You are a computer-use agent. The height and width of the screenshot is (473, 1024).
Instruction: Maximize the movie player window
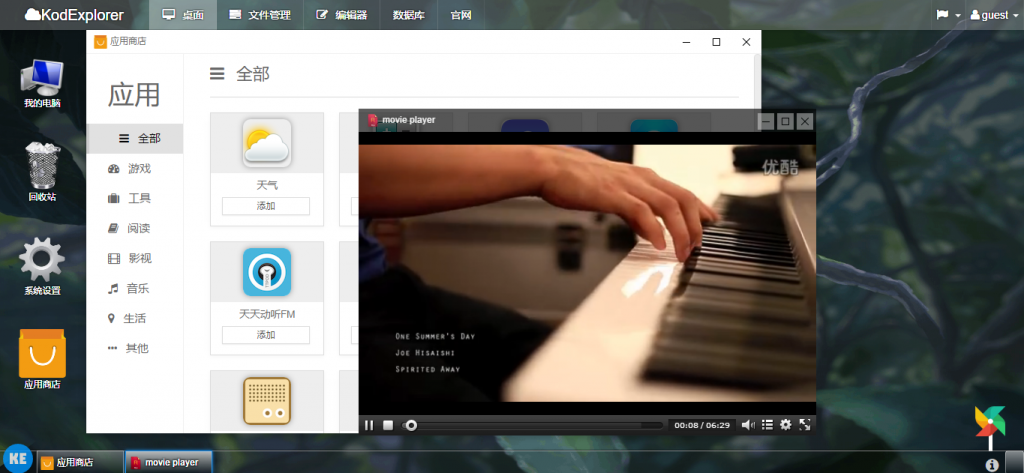(x=786, y=121)
